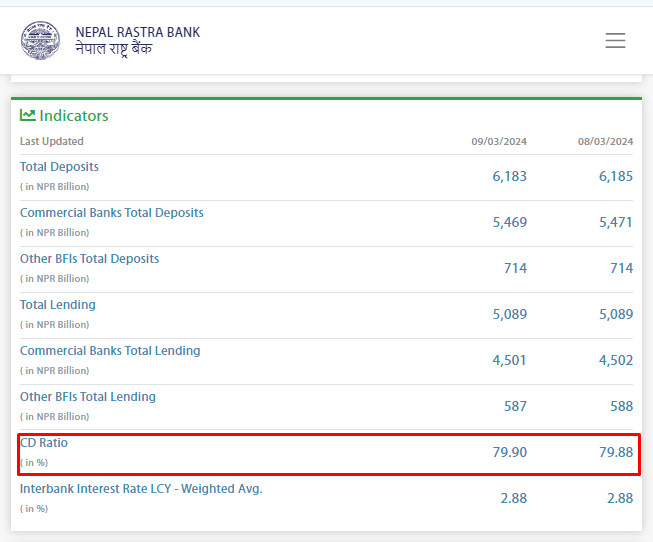The image size is (653, 542).
Task: Click the Nepali script bank name
Action: 114,49
